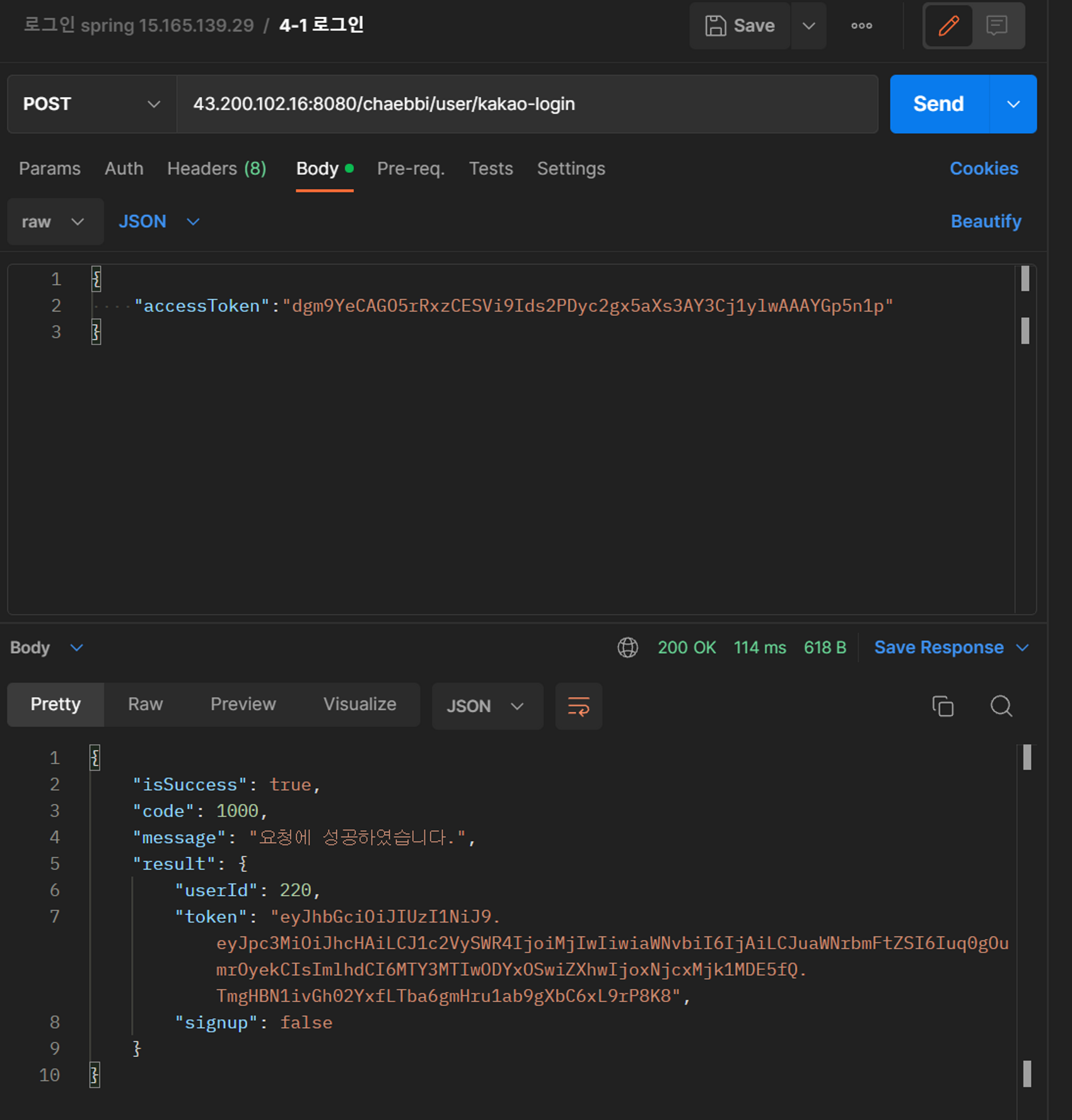Open the Cookies link
Viewport: 1072px width, 1120px height.
pos(984,169)
